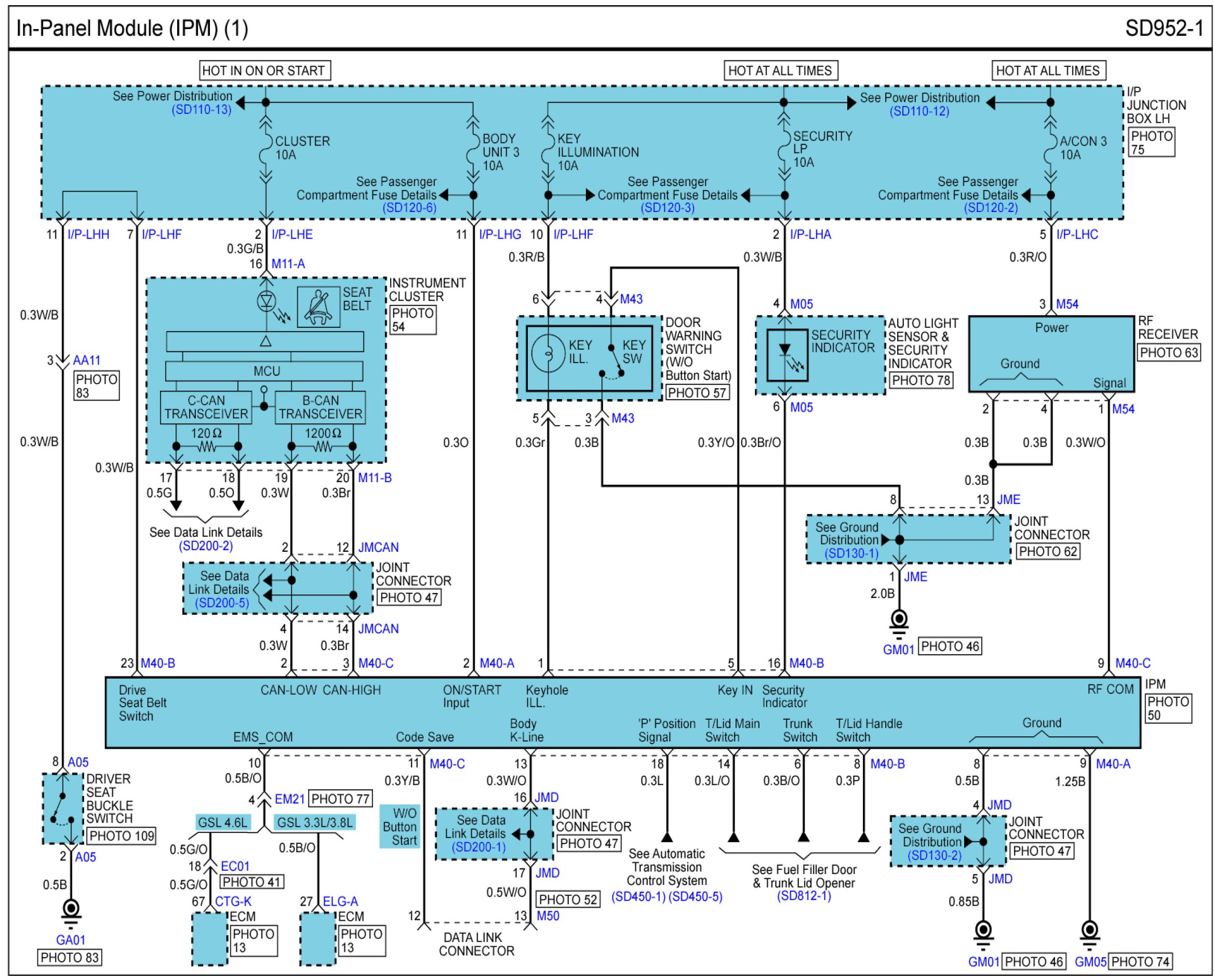Viewport: 1214px width, 980px height.
Task: Open SD450-1 transmission control link
Action: pyautogui.click(x=638, y=896)
